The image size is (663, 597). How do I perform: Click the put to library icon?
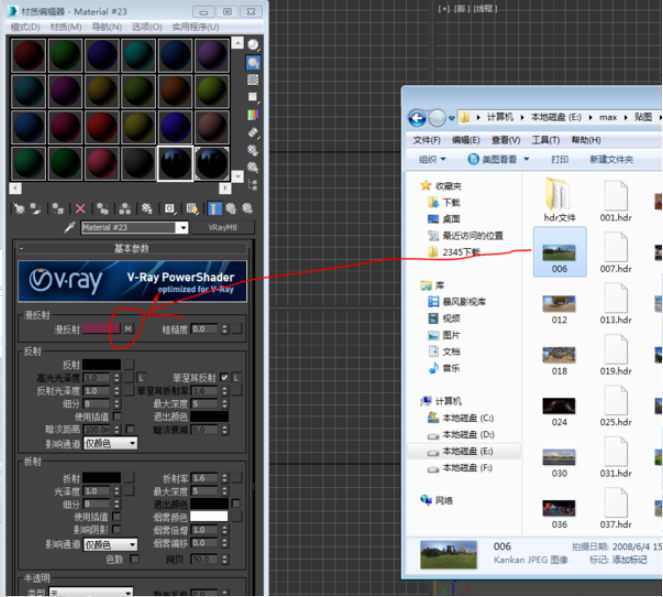147,208
